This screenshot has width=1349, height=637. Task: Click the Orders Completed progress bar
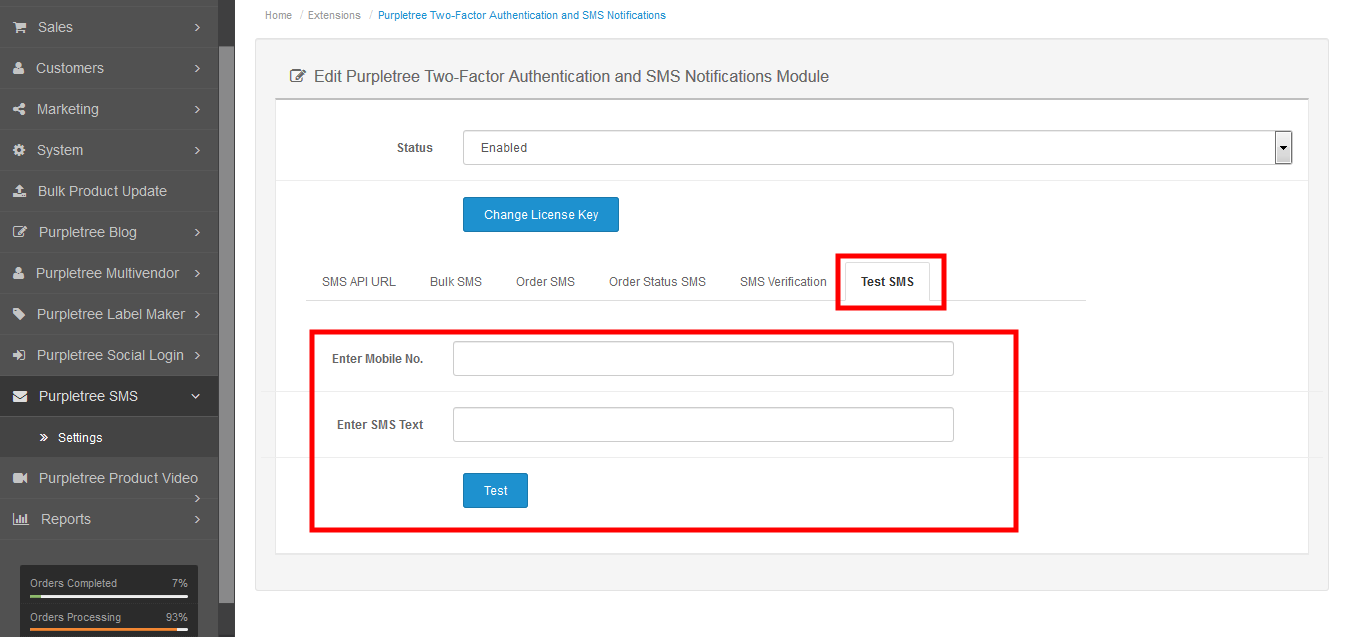(x=109, y=596)
